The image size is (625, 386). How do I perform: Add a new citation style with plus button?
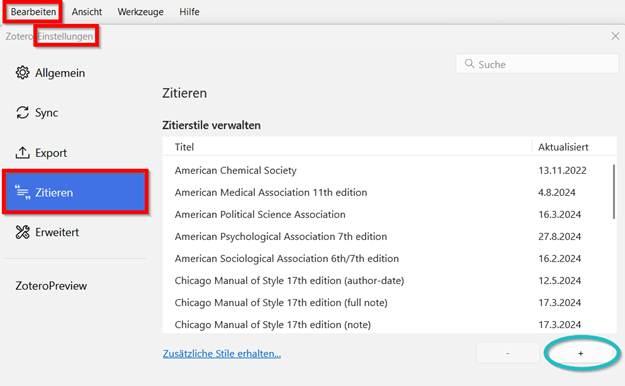click(x=580, y=353)
